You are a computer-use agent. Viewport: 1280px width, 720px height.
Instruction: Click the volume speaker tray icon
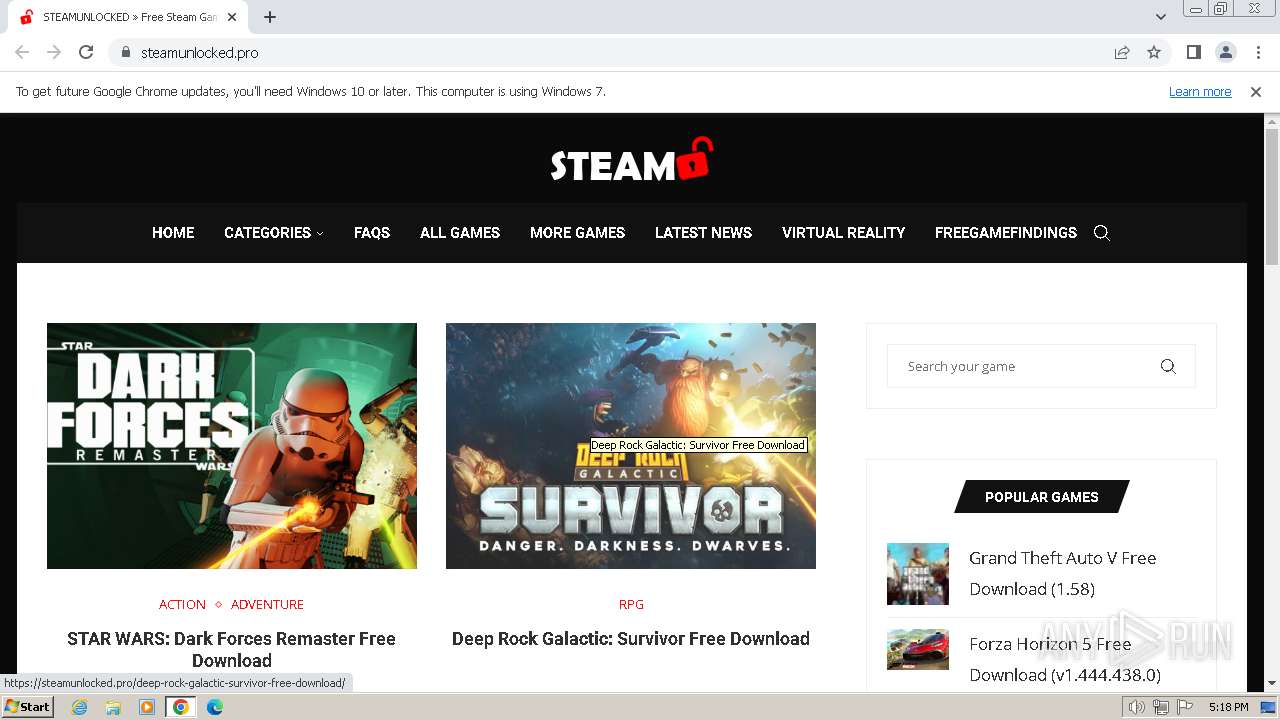coord(1136,707)
